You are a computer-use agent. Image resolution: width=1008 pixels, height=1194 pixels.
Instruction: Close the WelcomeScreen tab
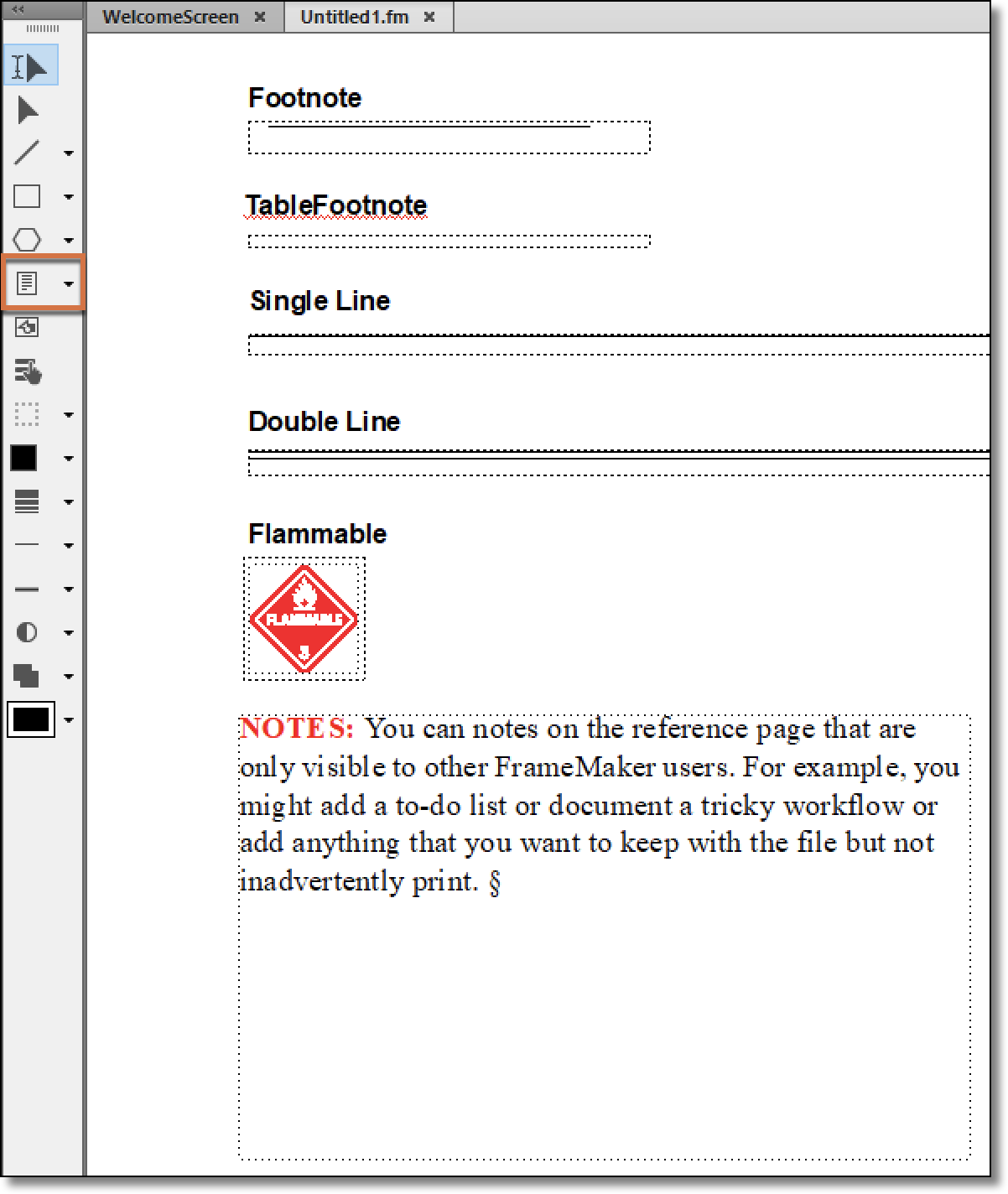[260, 16]
